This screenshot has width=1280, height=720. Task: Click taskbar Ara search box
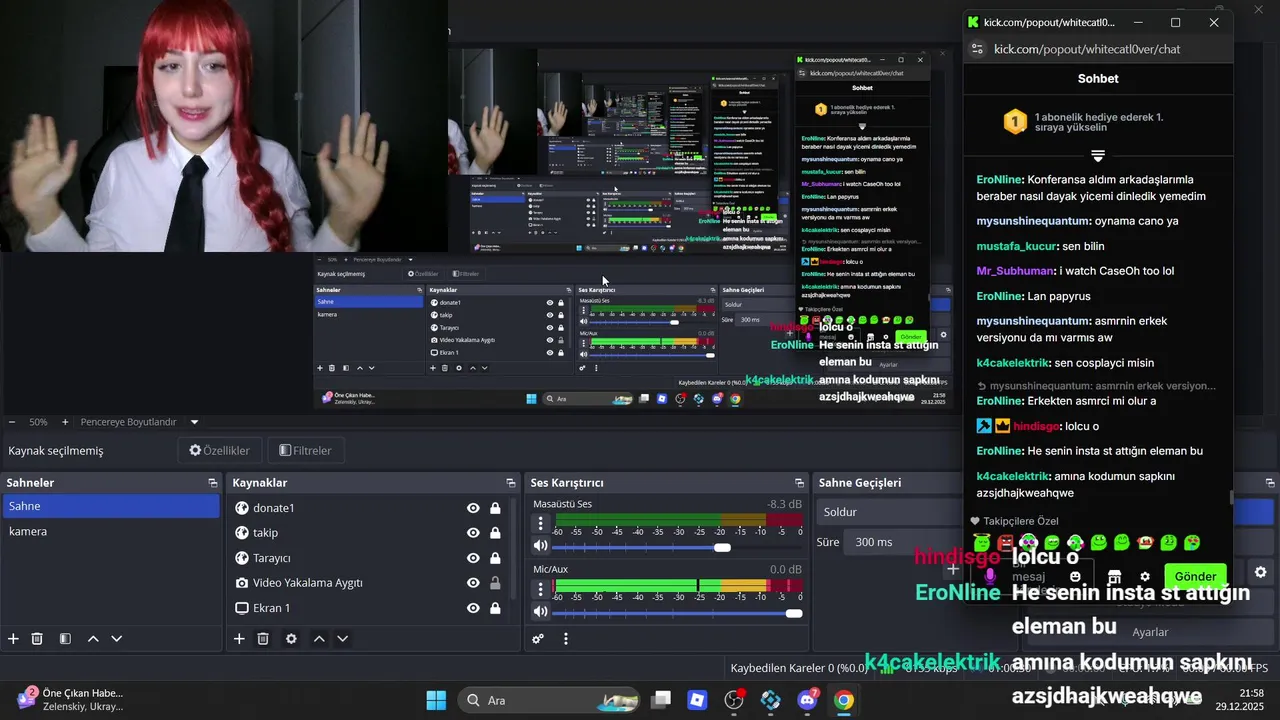coord(549,700)
